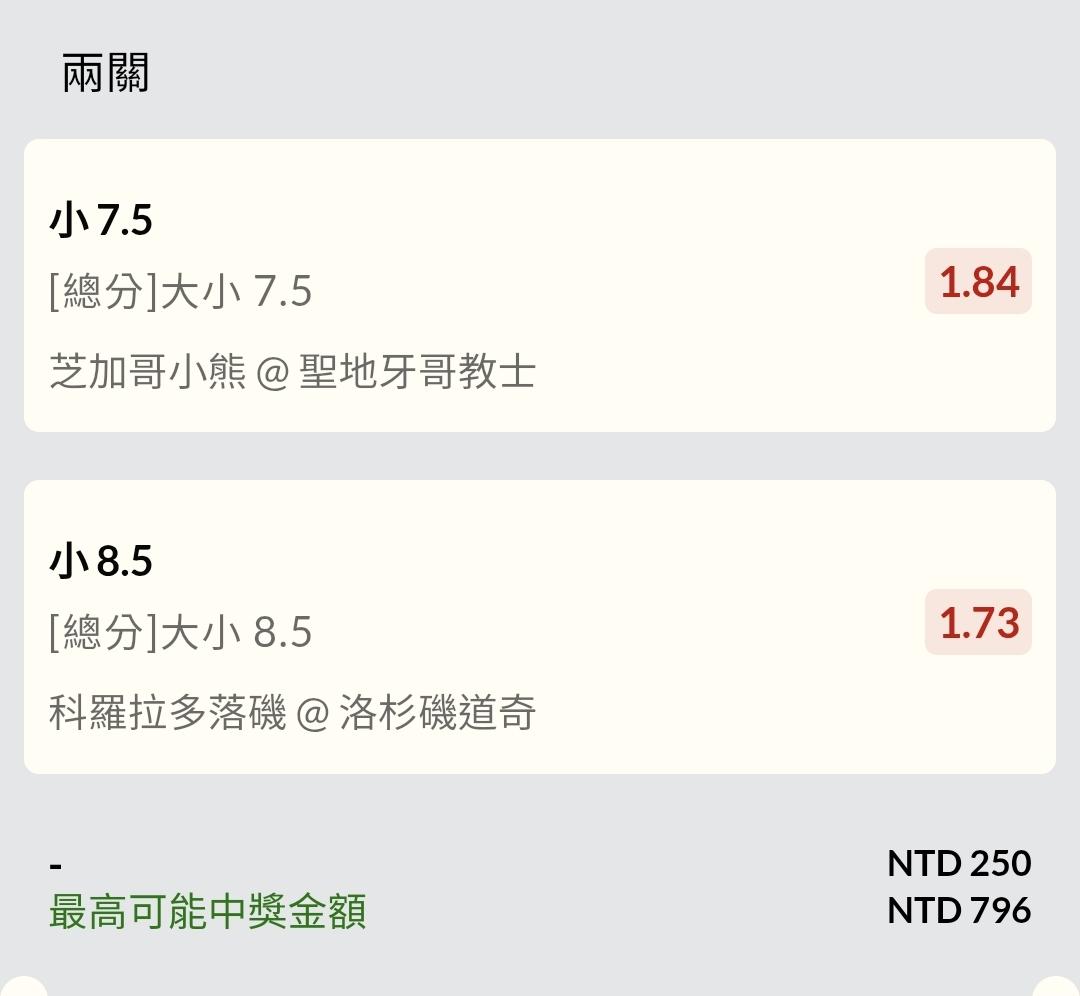Tap the [總分]大小 8.5 market label
The width and height of the screenshot is (1080, 996).
(180, 633)
